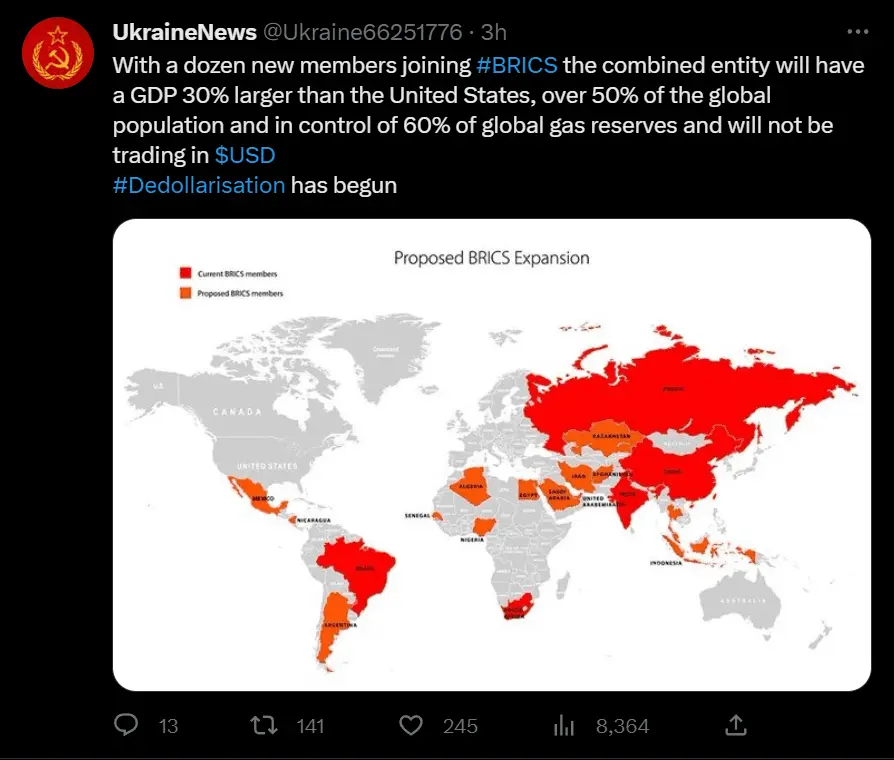The height and width of the screenshot is (760, 894).
Task: Click the @Ukraine66251776 handle
Action: click(362, 33)
